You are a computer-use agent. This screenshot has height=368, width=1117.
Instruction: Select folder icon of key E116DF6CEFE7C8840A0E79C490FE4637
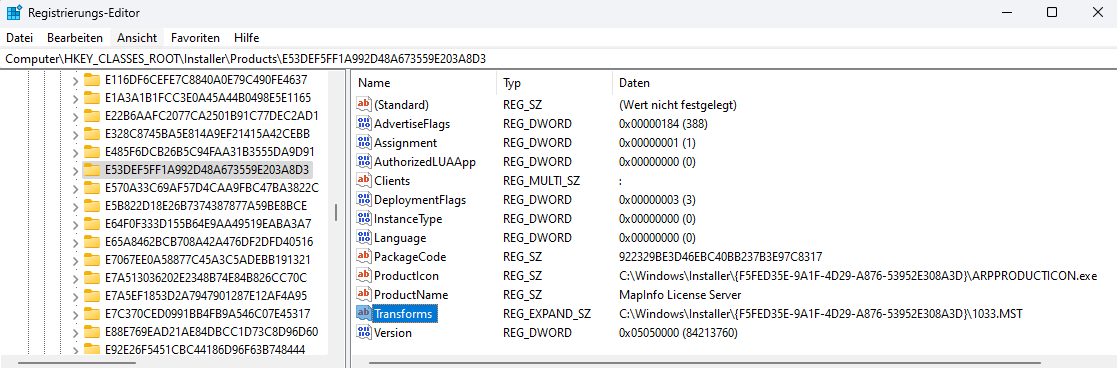[x=91, y=80]
